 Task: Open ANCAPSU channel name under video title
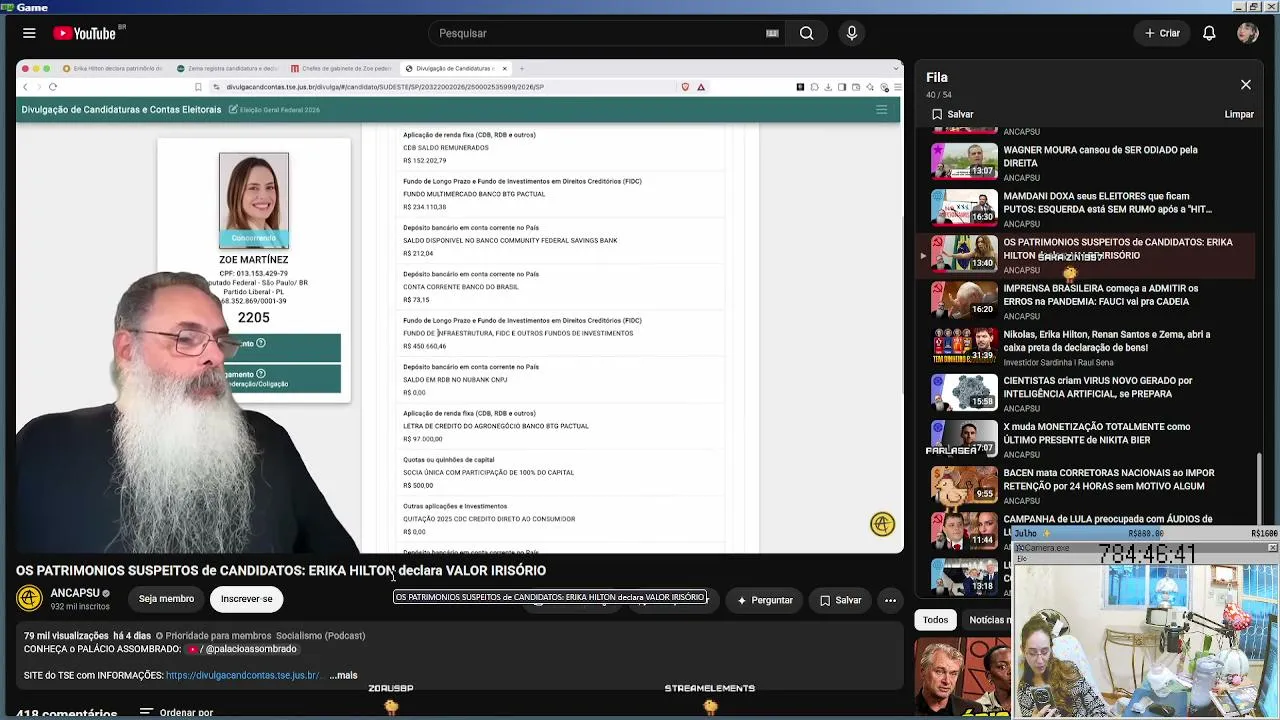(x=75, y=593)
